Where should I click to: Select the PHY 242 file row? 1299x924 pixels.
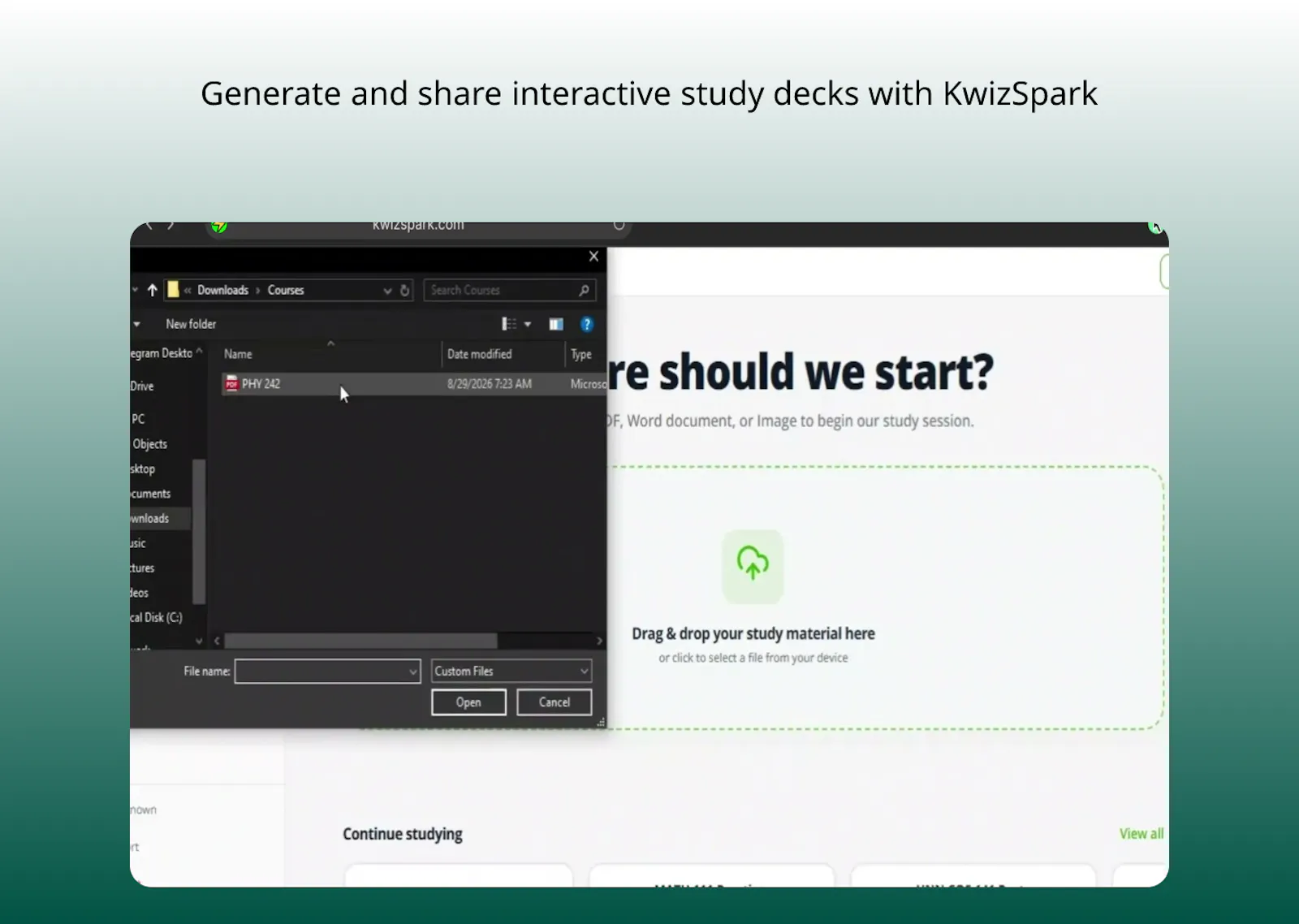tap(413, 383)
